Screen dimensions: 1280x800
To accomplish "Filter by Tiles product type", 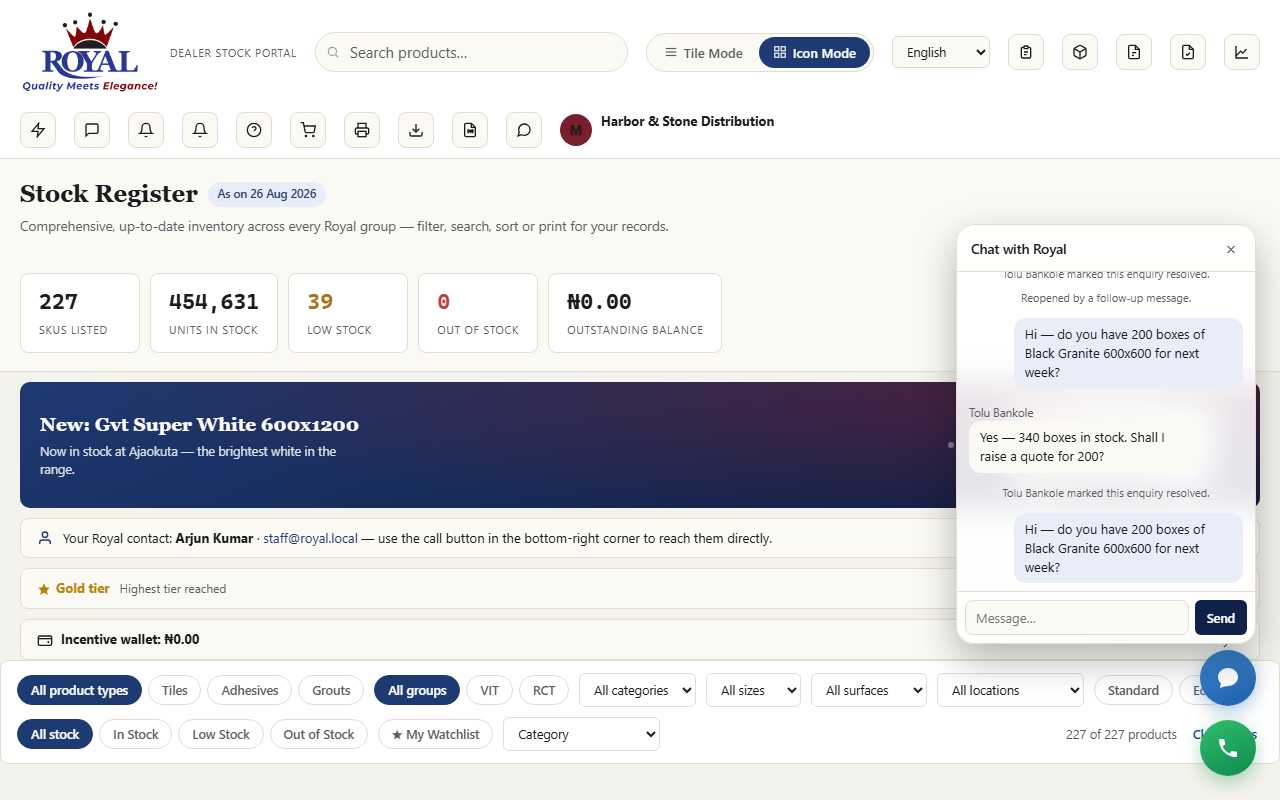I will tap(175, 690).
